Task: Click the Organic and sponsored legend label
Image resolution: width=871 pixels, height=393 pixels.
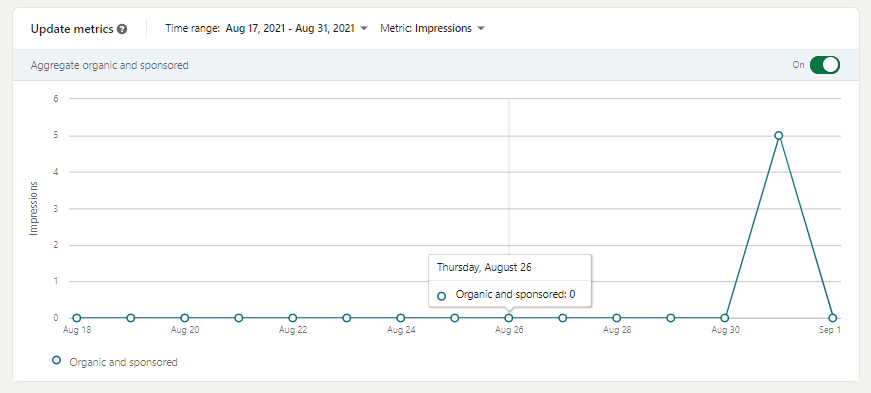Action: (x=123, y=362)
